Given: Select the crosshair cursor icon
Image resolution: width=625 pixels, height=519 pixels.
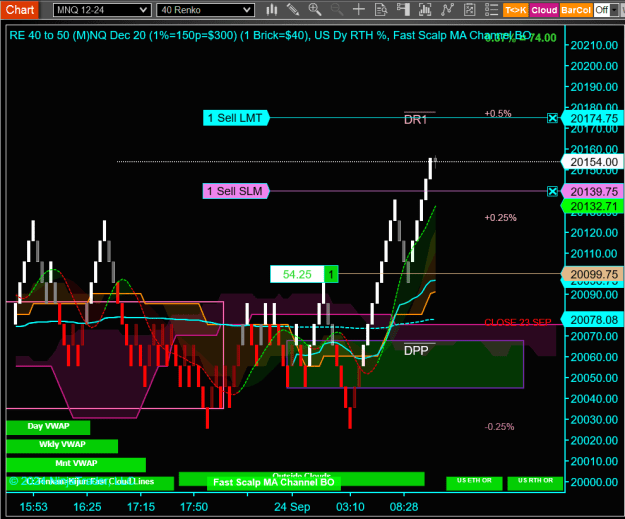Looking at the screenshot, I should (359, 10).
